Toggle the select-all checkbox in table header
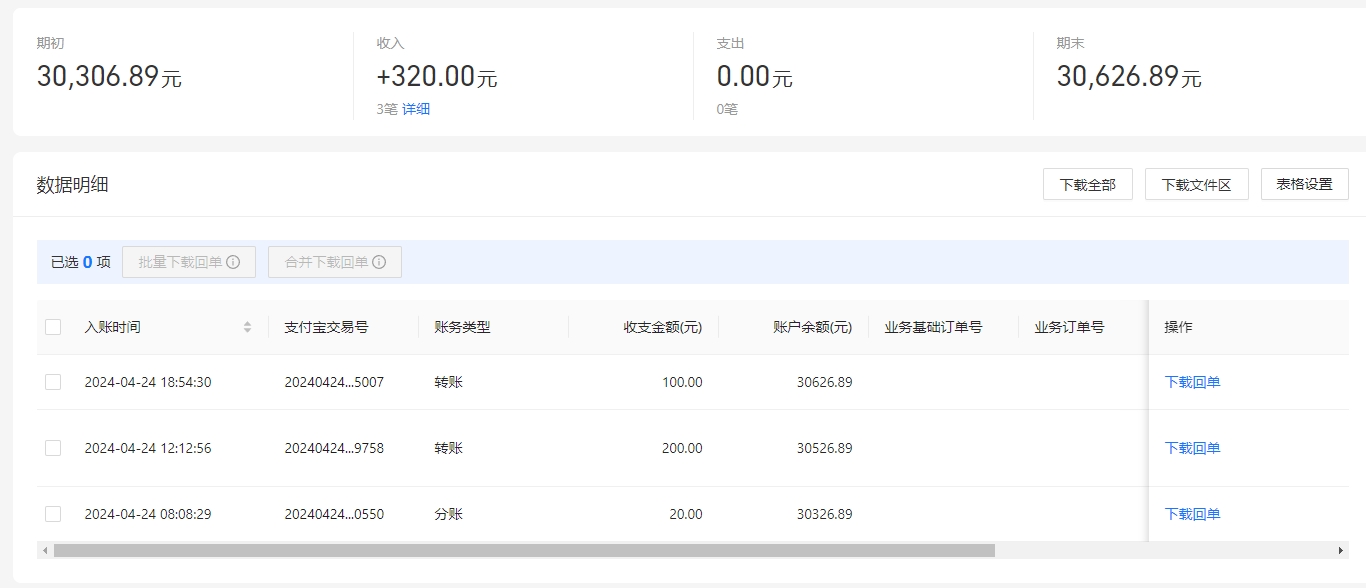 coord(53,327)
